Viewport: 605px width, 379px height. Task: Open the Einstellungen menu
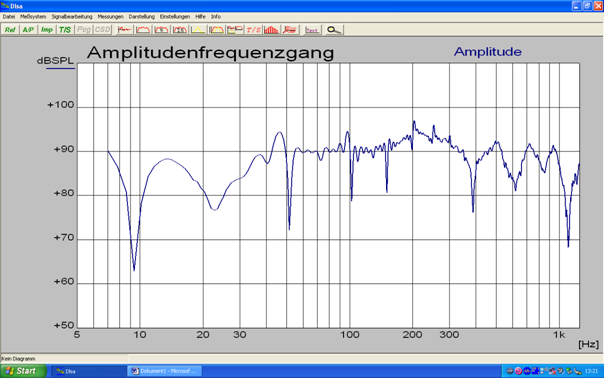click(x=175, y=17)
